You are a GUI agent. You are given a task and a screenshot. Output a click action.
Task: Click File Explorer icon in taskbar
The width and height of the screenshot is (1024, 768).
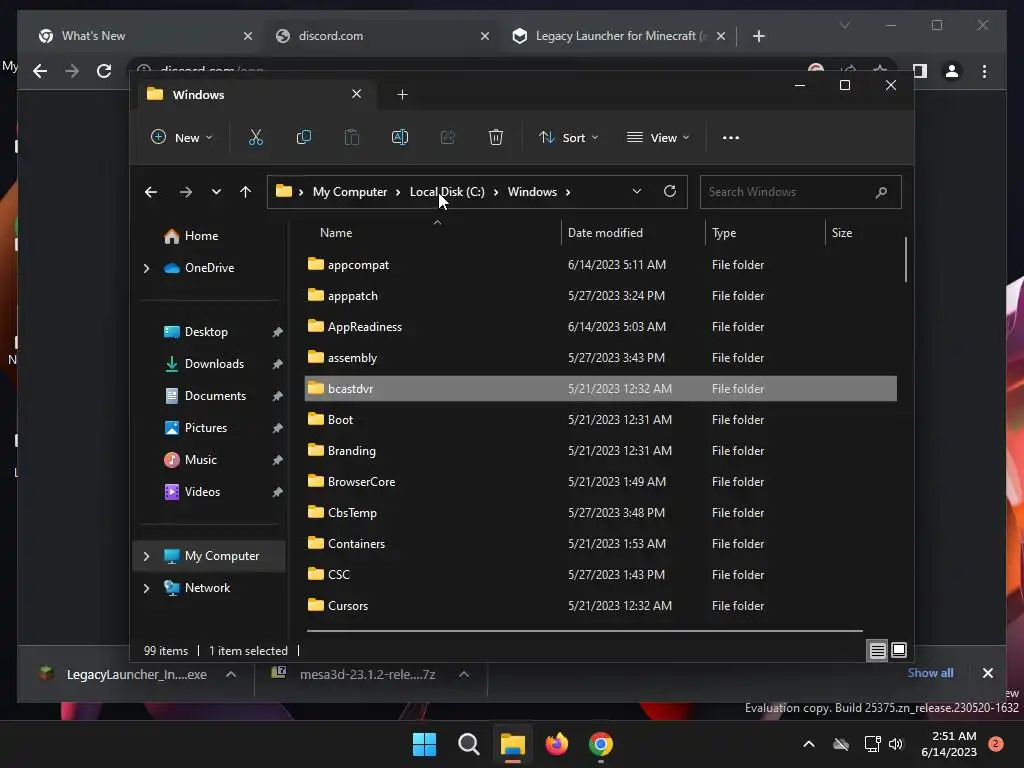click(x=513, y=744)
